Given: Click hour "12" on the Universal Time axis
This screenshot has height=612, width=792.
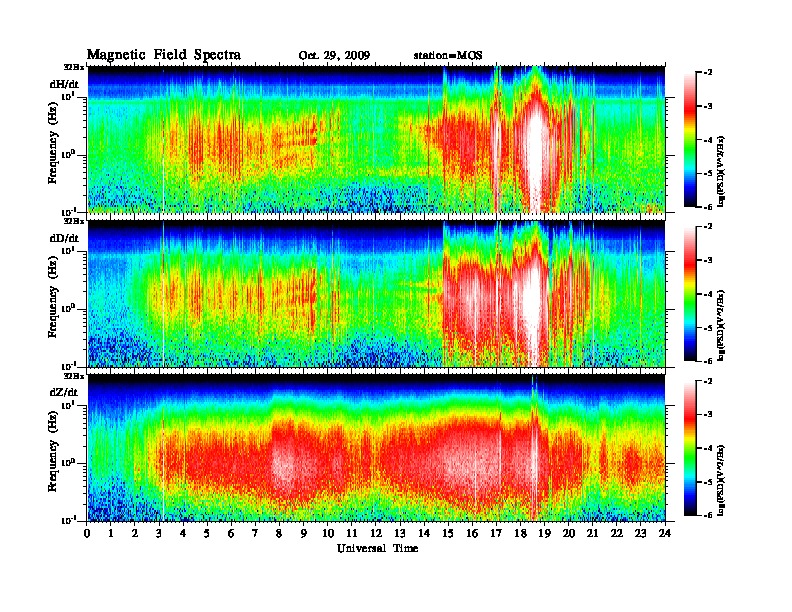Looking at the screenshot, I should click(376, 534).
